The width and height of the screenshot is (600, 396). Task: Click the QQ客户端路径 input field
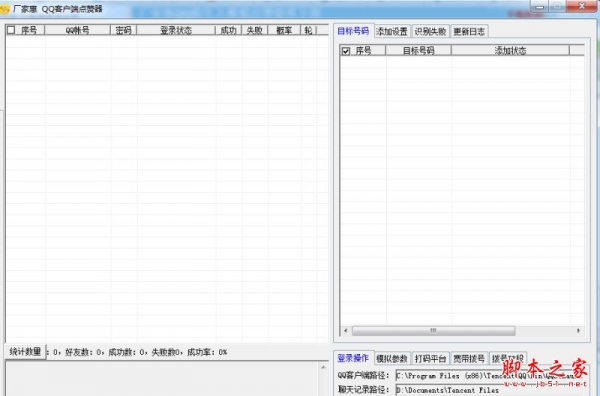tap(492, 376)
